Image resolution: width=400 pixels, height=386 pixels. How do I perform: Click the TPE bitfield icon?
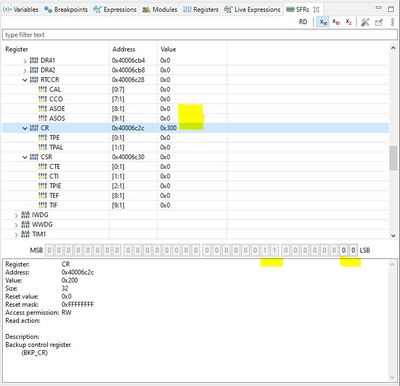tap(42, 138)
